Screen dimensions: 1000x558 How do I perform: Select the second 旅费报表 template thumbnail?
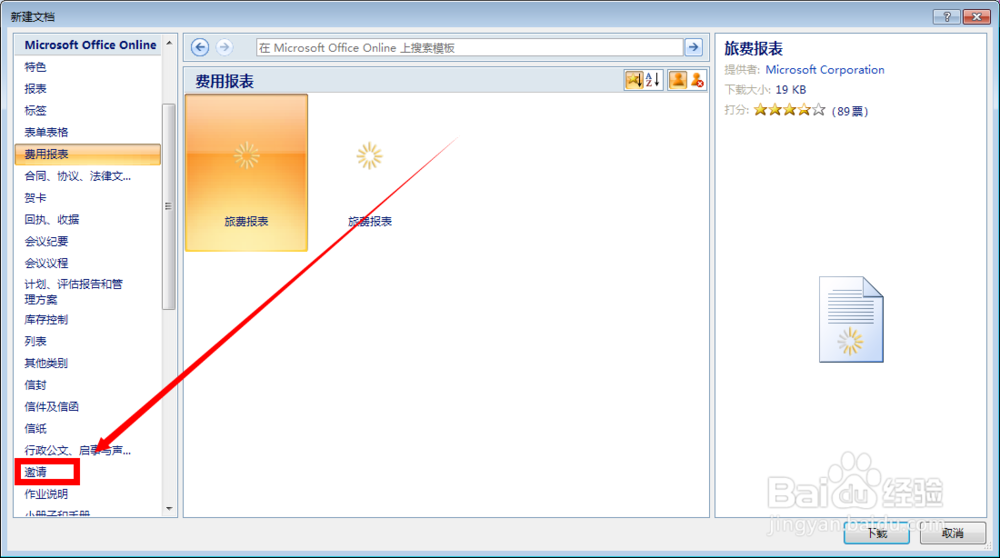(369, 172)
